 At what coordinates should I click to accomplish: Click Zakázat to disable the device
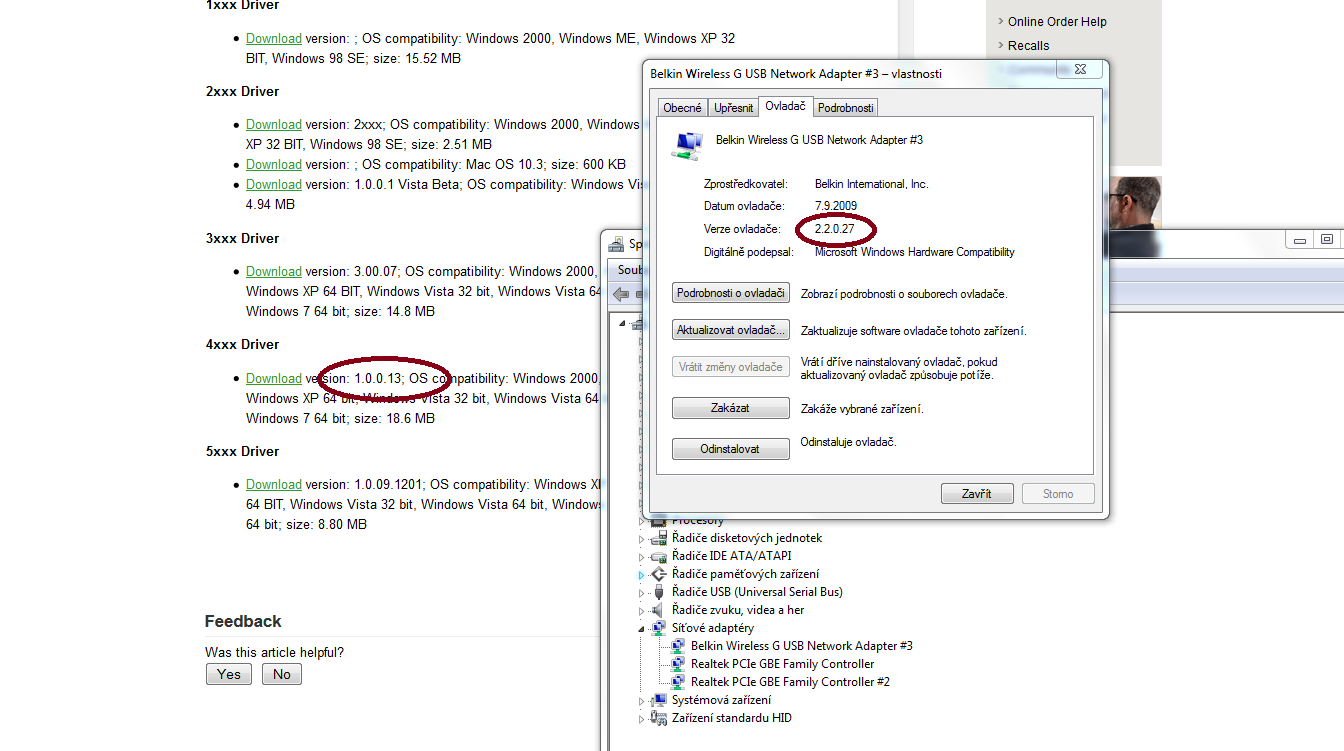[x=731, y=408]
